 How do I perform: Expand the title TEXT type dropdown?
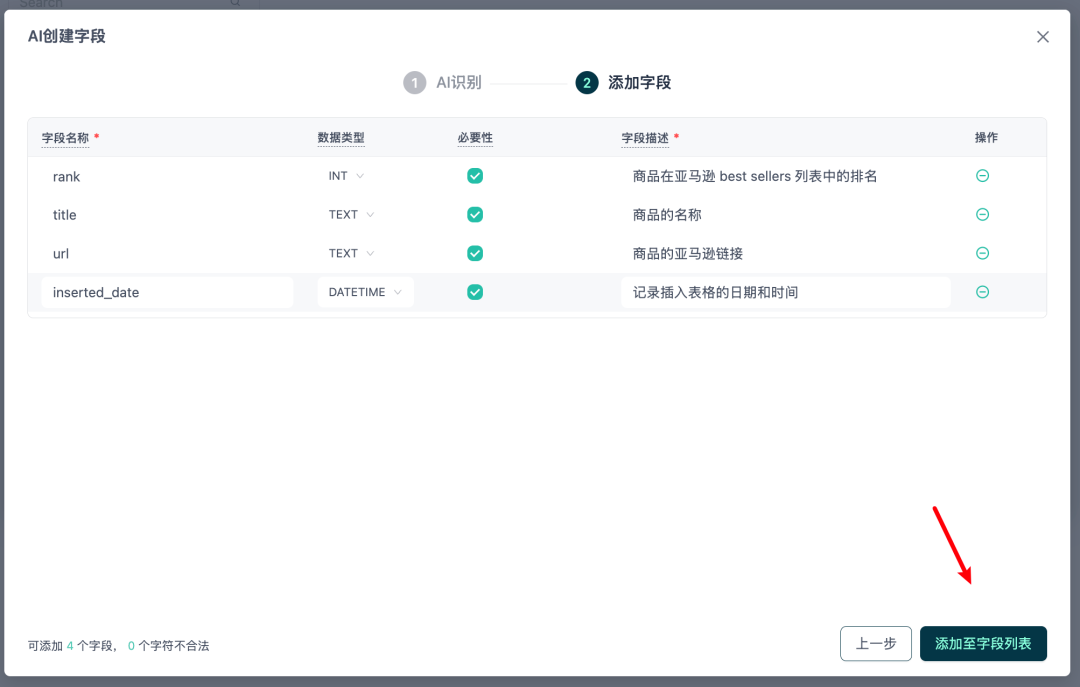click(351, 215)
